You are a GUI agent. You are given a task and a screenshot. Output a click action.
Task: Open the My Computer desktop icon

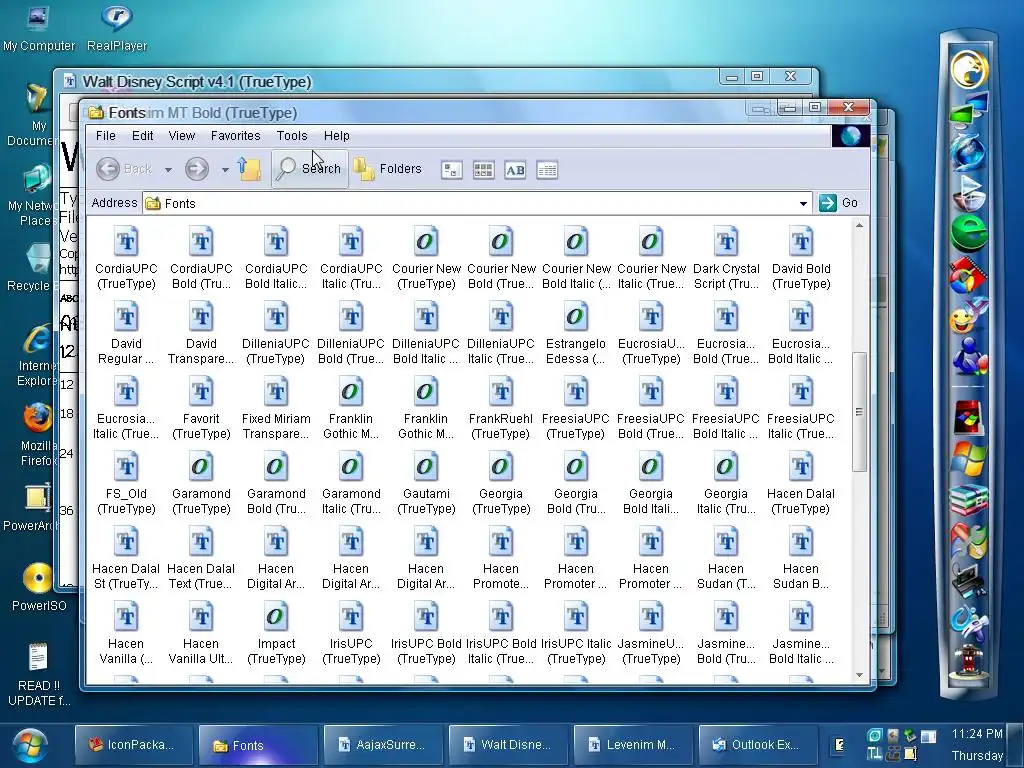coord(39,29)
